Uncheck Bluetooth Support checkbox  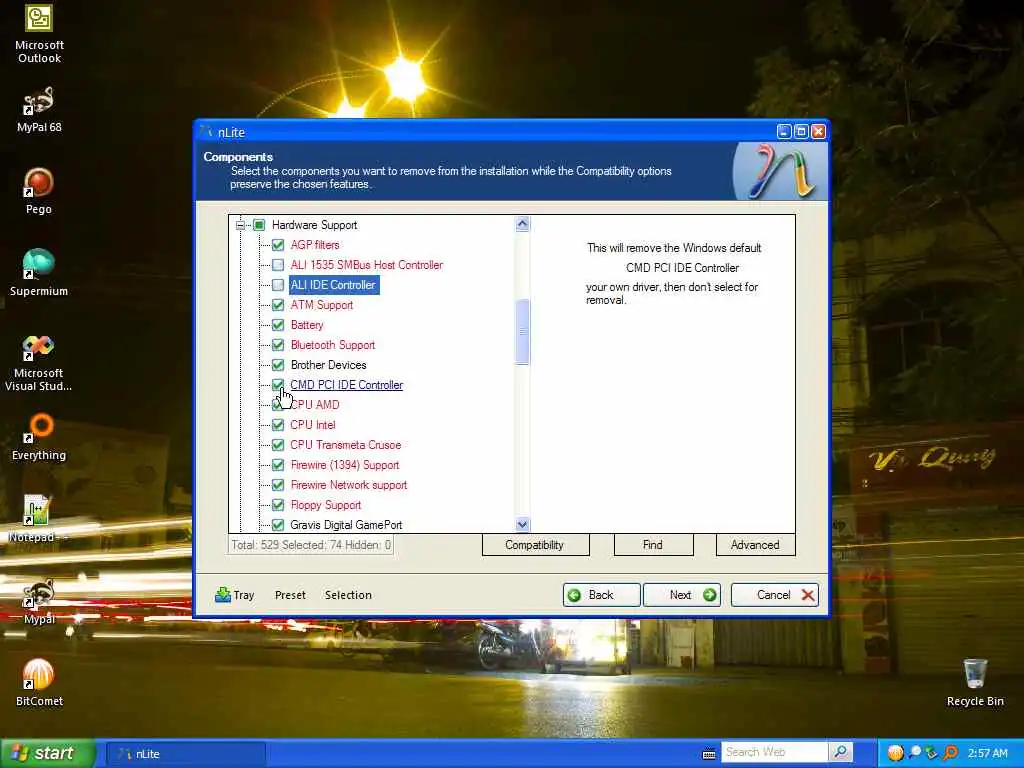[x=278, y=345]
